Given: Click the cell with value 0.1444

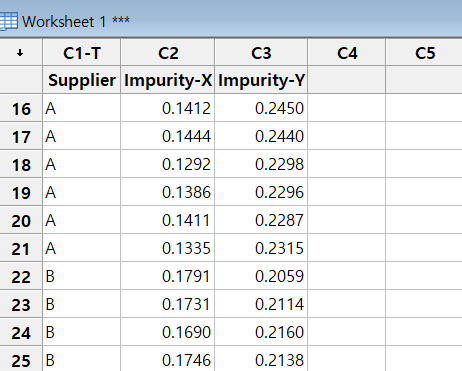Looking at the screenshot, I should (168, 136).
